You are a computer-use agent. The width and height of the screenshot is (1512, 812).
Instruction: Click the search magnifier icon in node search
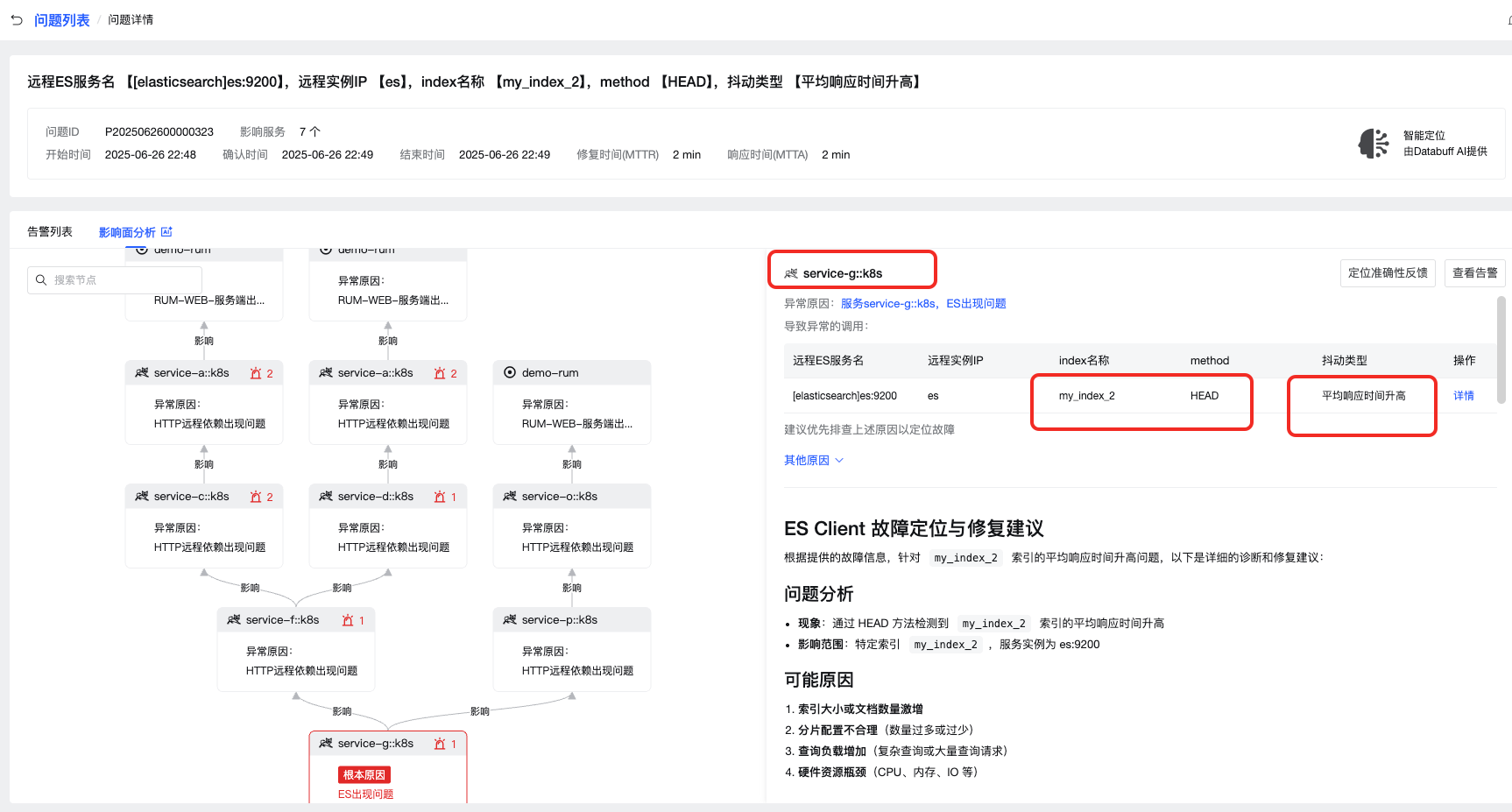pyautogui.click(x=41, y=280)
